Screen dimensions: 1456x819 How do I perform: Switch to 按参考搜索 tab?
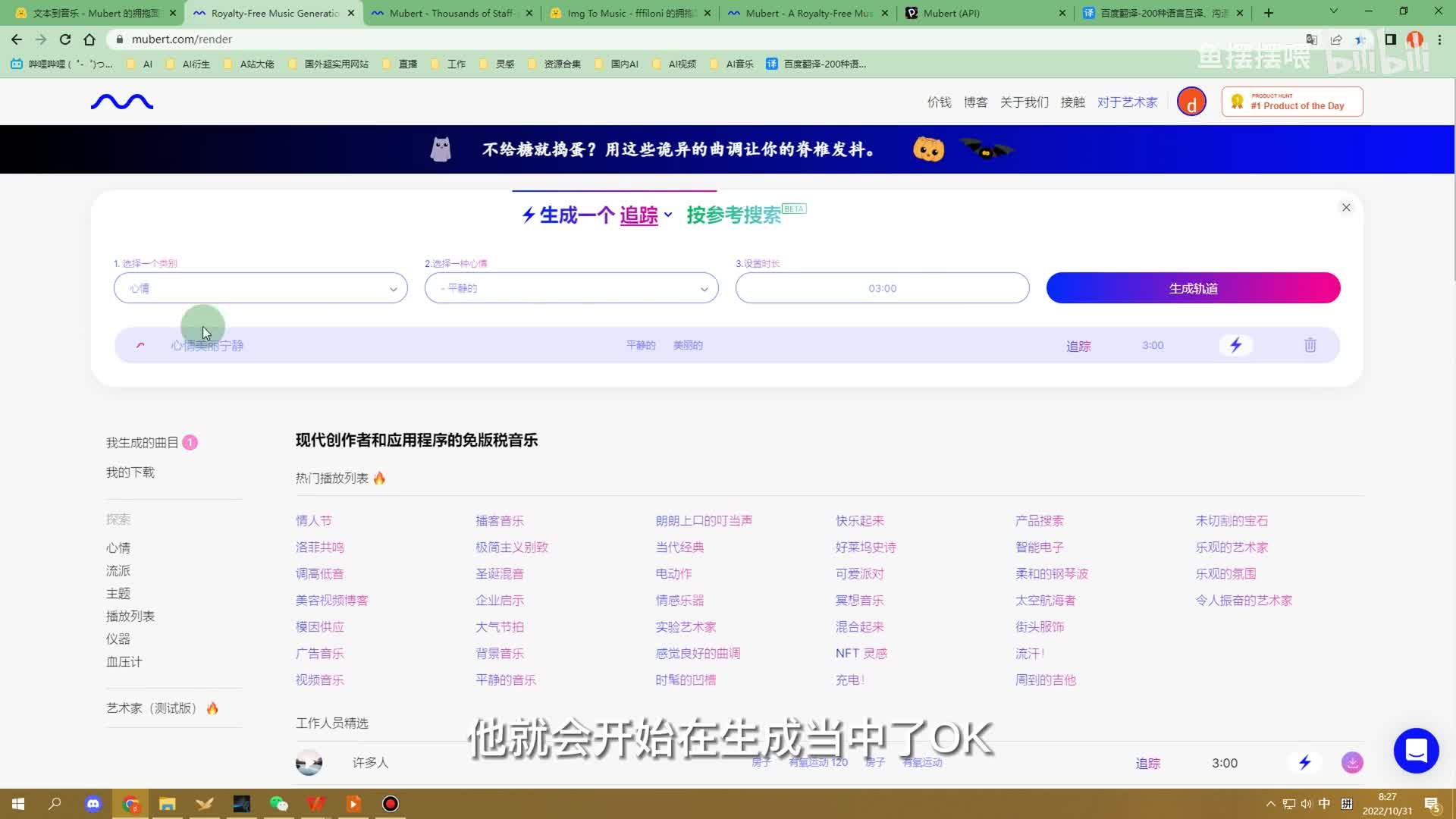point(733,215)
